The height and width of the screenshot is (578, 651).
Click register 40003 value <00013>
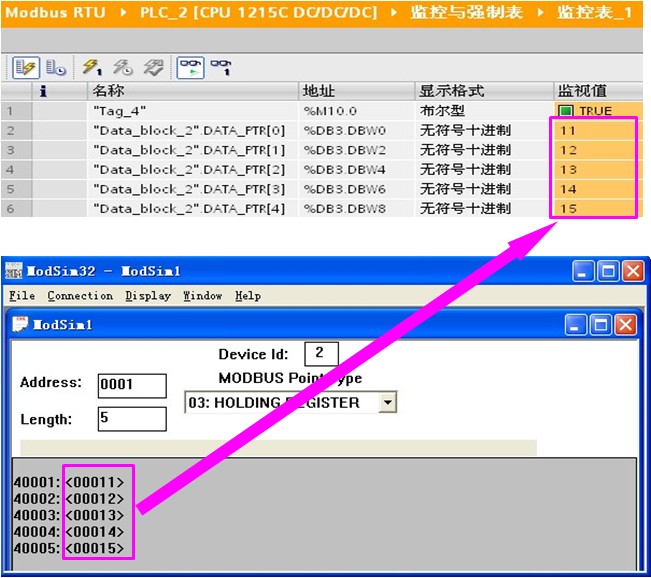click(x=95, y=515)
